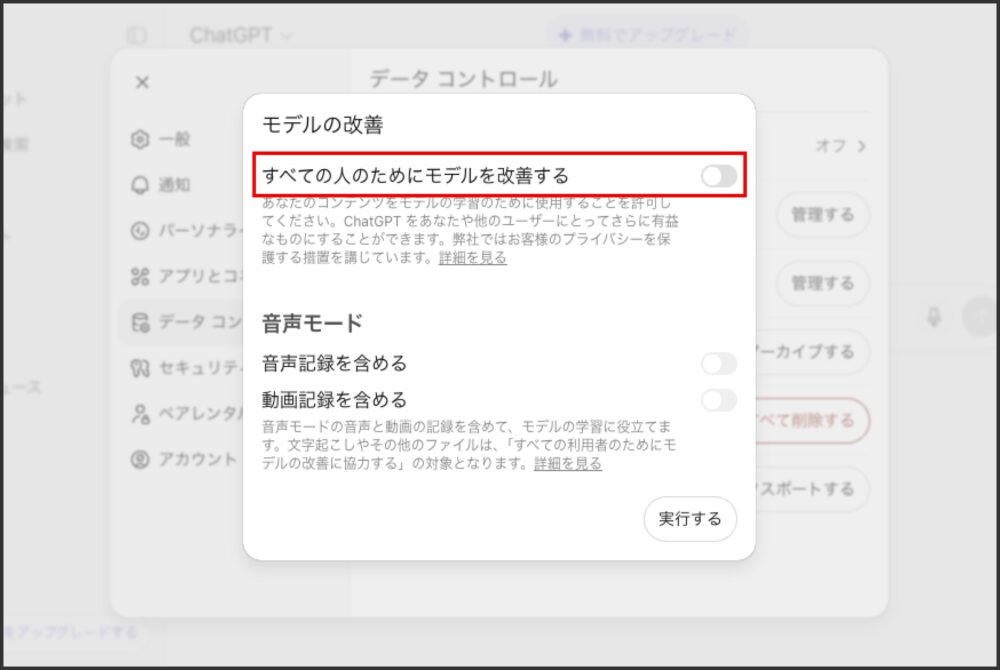
Task: Close settings with the X icon
Action: pos(142,82)
